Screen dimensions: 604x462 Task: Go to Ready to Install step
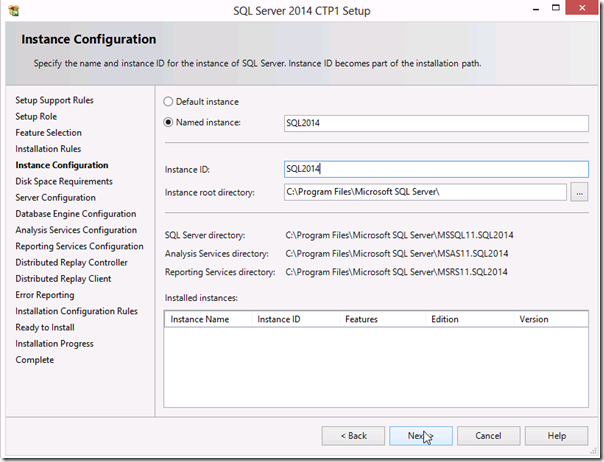click(x=45, y=328)
